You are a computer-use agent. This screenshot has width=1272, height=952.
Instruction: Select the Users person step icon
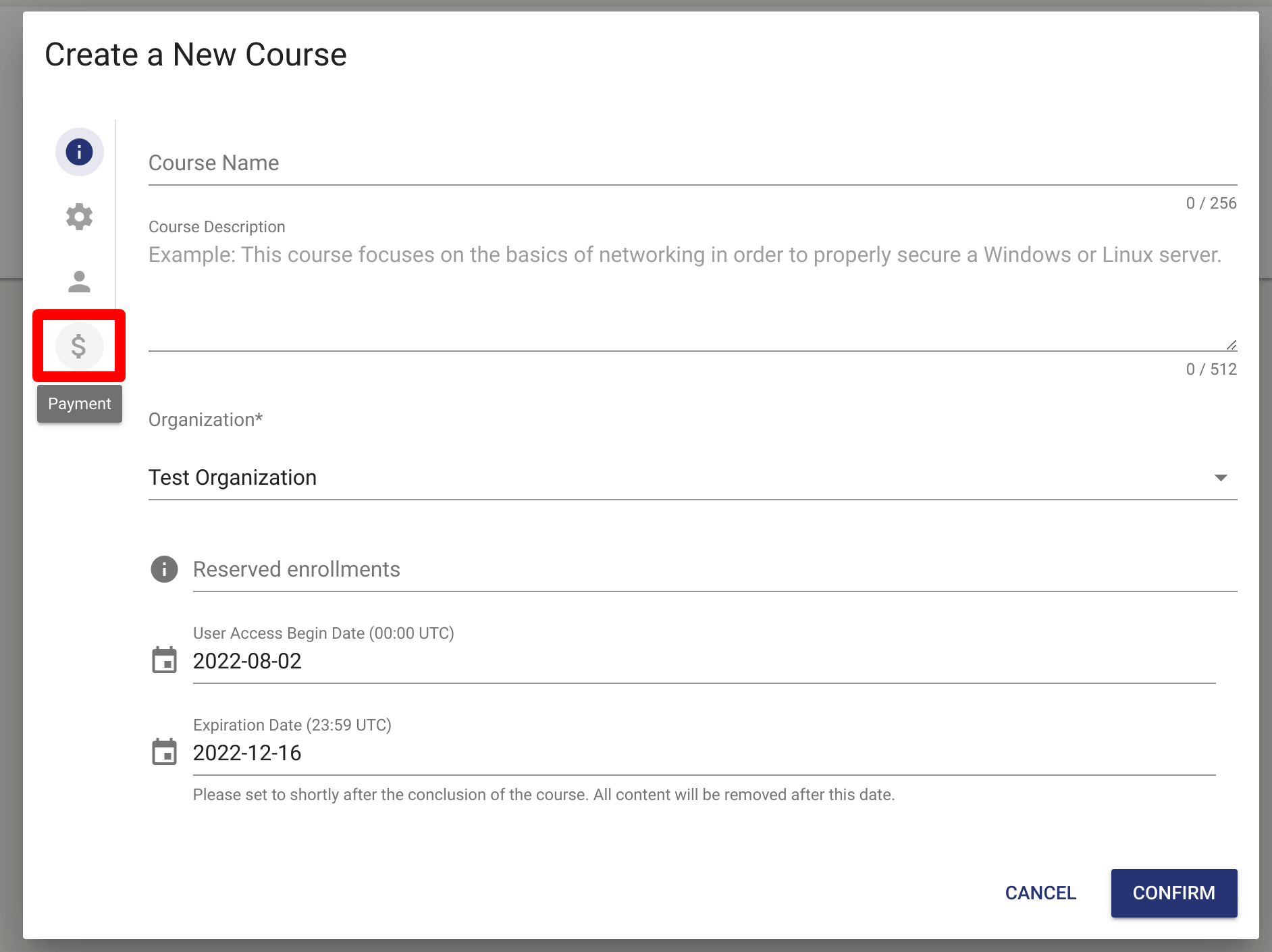click(x=79, y=282)
